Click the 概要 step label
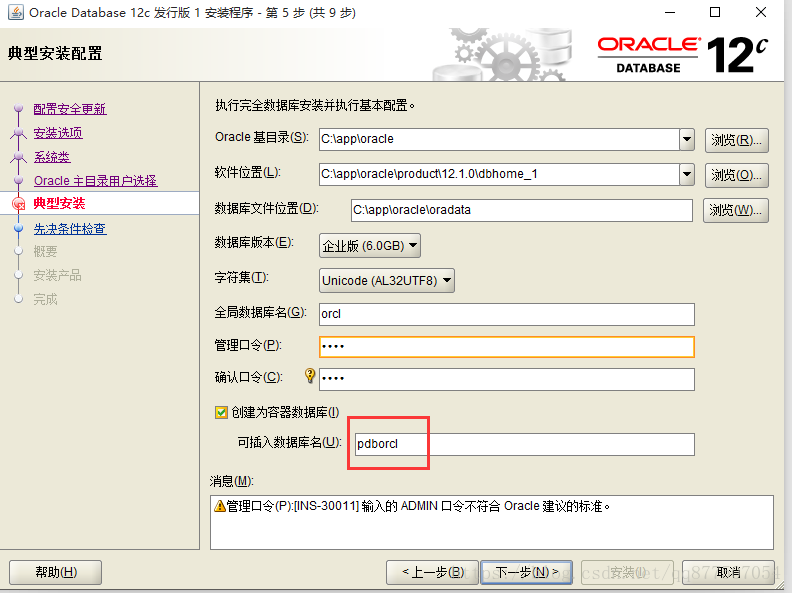The width and height of the screenshot is (792, 593). (45, 252)
